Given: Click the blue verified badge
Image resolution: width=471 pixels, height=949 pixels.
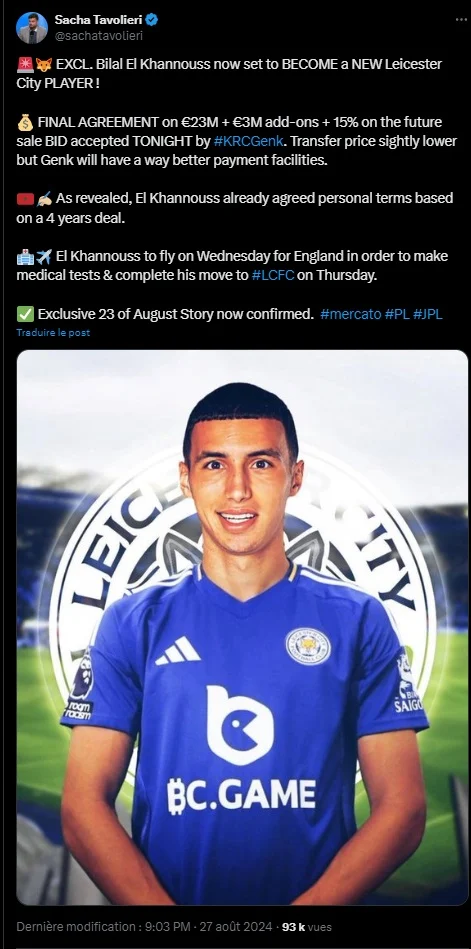Looking at the screenshot, I should [152, 20].
